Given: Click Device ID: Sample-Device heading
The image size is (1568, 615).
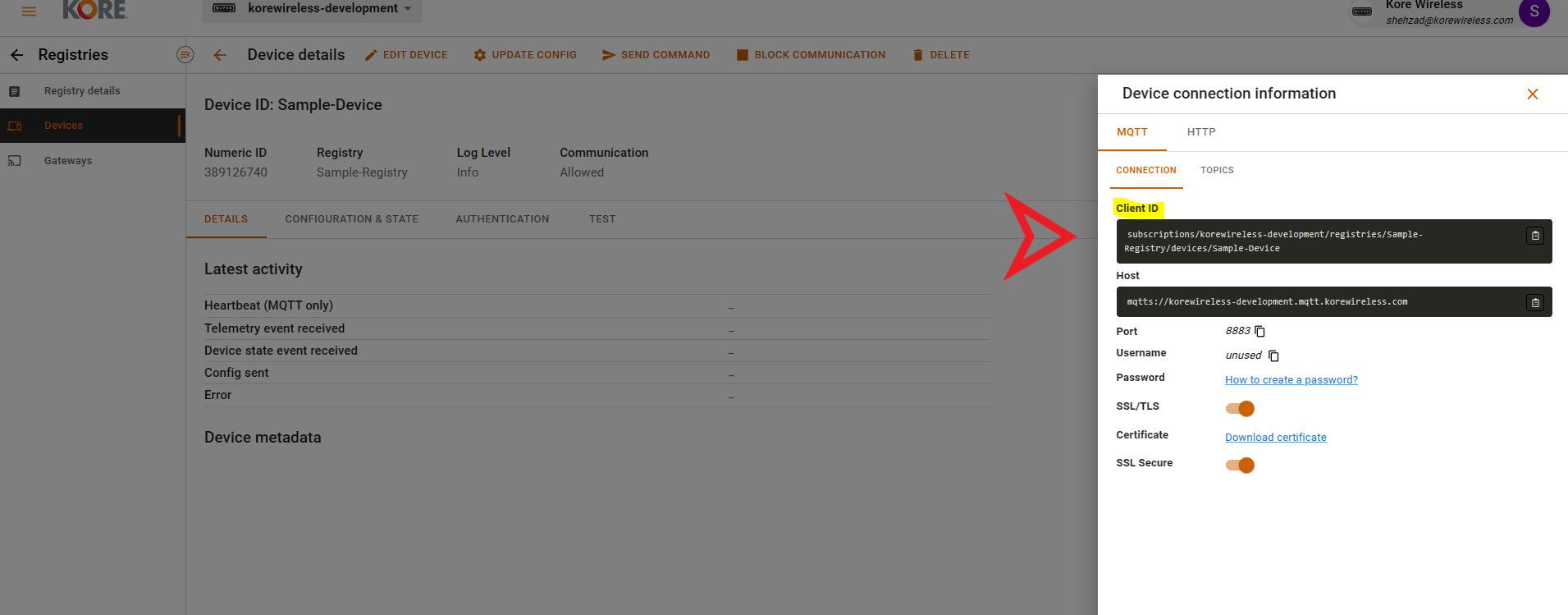Looking at the screenshot, I should (293, 105).
